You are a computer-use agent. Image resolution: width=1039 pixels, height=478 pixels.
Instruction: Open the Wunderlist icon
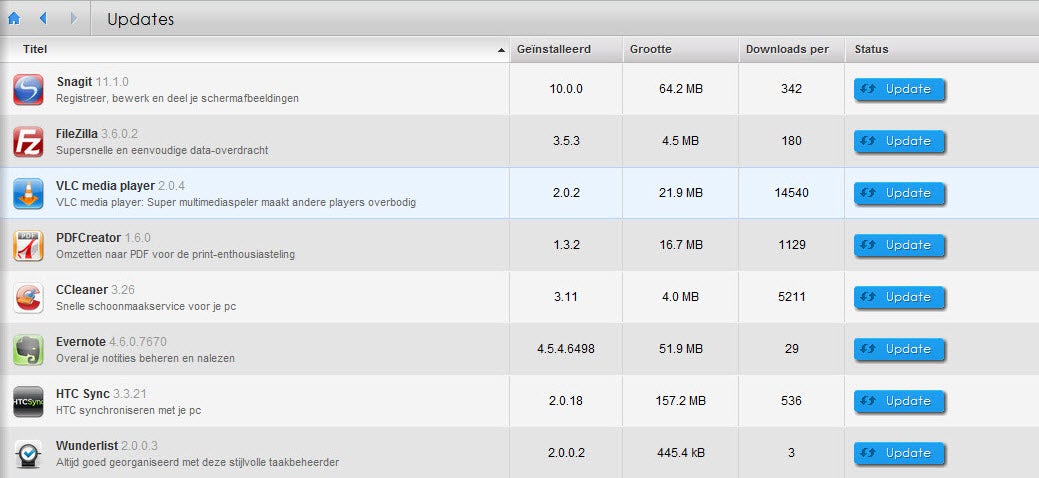pyautogui.click(x=28, y=453)
